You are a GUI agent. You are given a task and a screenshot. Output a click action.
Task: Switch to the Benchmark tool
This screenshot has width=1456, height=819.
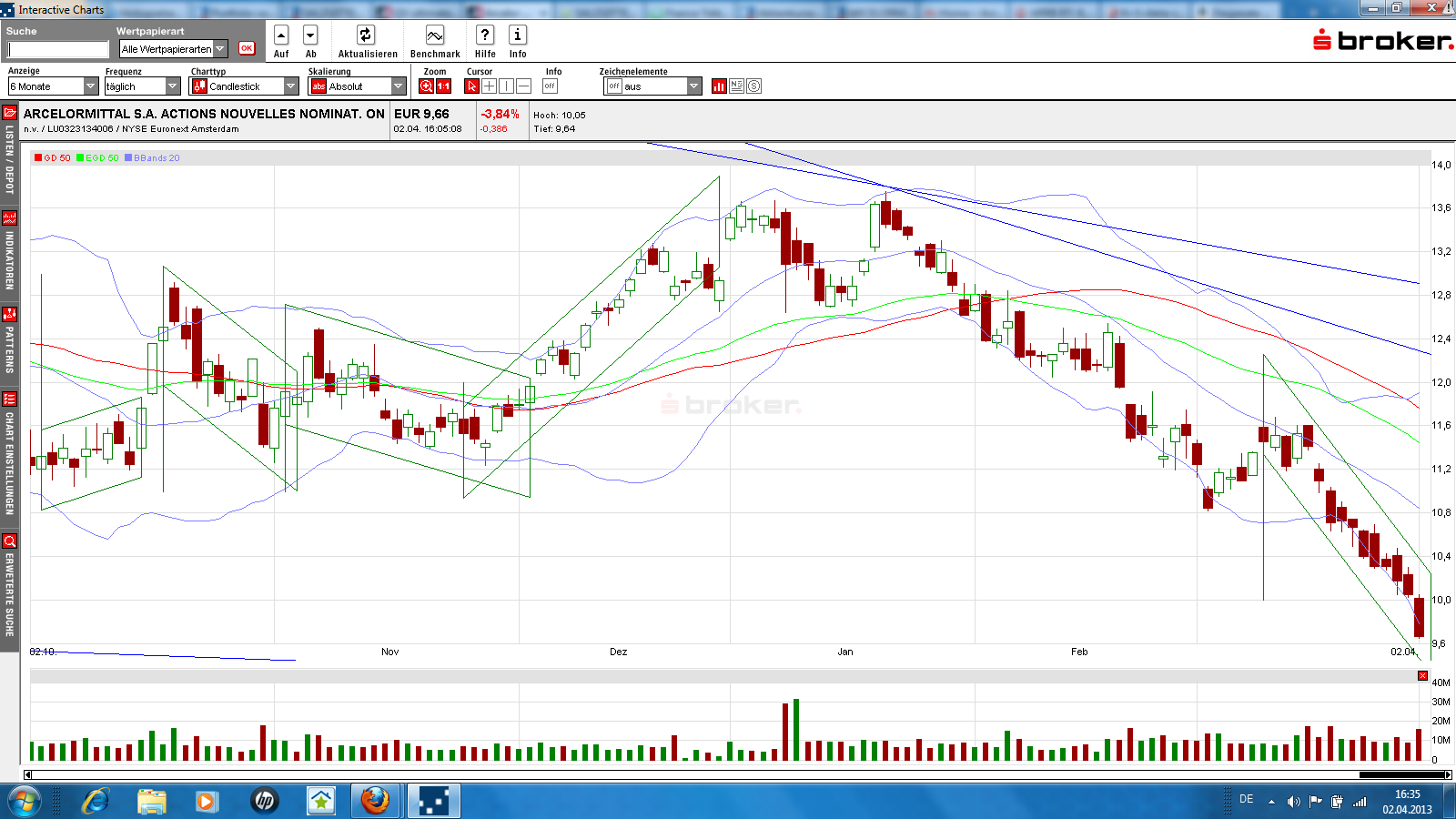point(434,35)
